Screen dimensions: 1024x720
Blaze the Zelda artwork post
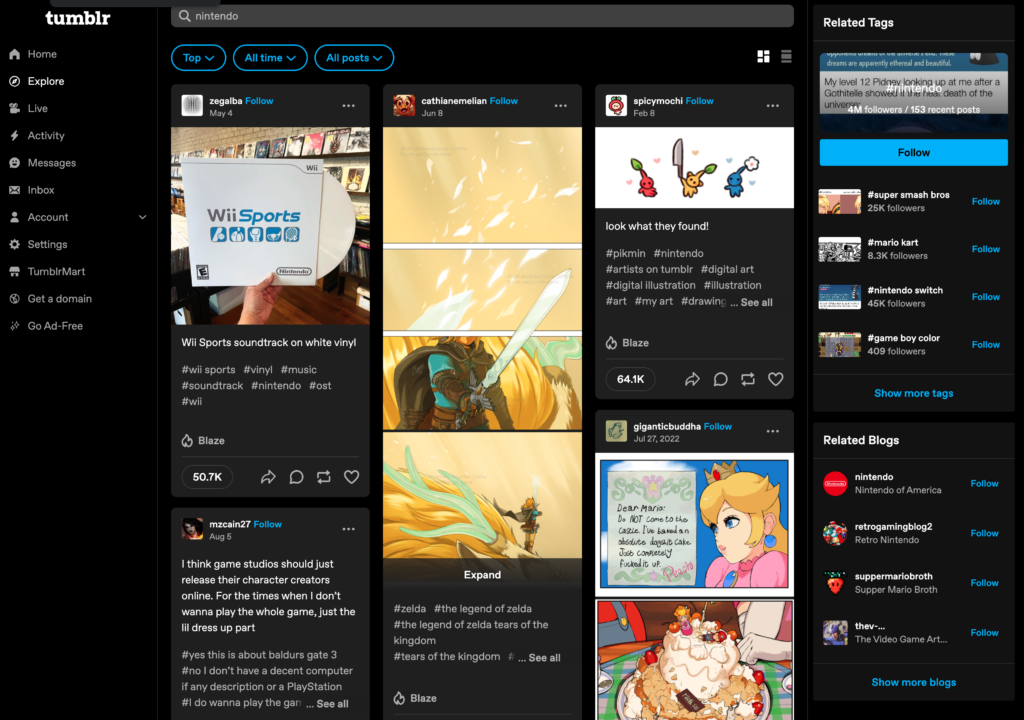point(414,697)
